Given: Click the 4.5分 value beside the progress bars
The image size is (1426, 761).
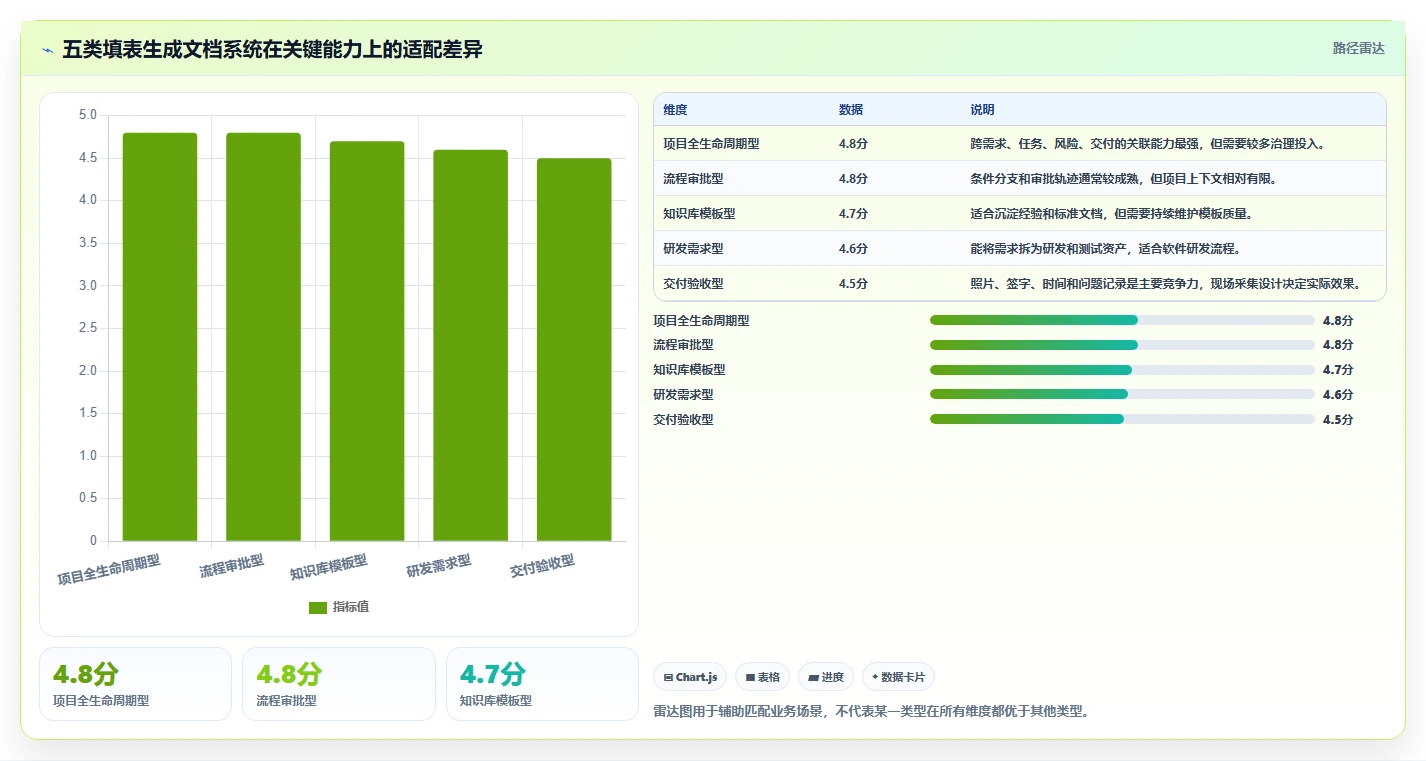Looking at the screenshot, I should pyautogui.click(x=1338, y=420).
